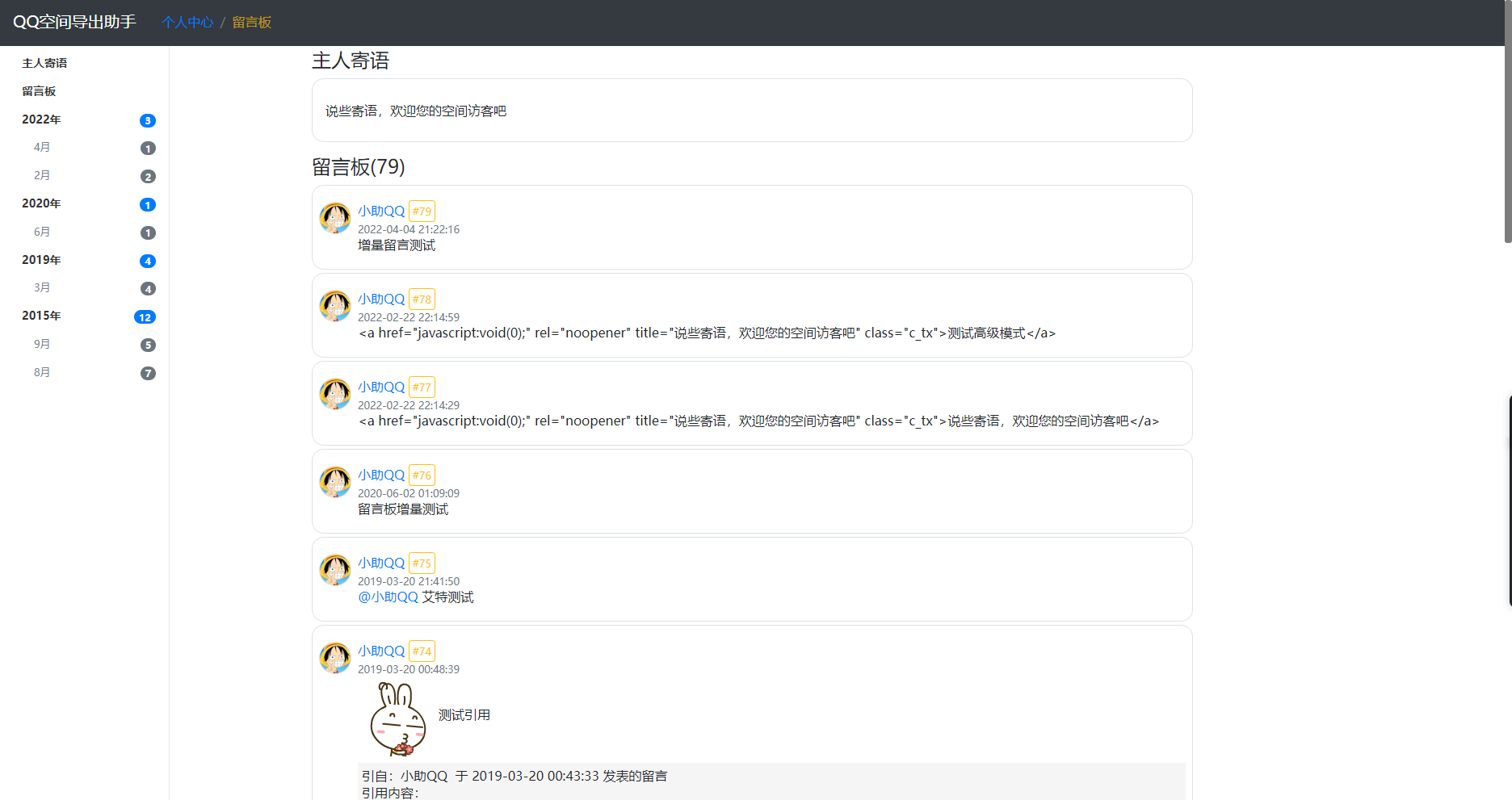Viewport: 1512px width, 800px height.
Task: Select 3月 under 2019年
Action: click(x=42, y=287)
